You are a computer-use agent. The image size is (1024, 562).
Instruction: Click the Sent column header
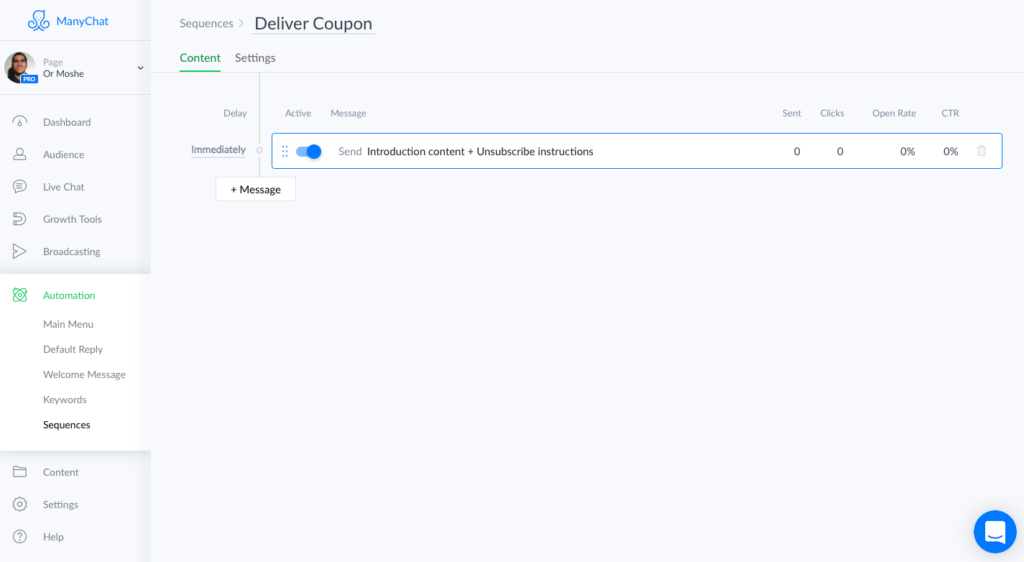tap(792, 113)
